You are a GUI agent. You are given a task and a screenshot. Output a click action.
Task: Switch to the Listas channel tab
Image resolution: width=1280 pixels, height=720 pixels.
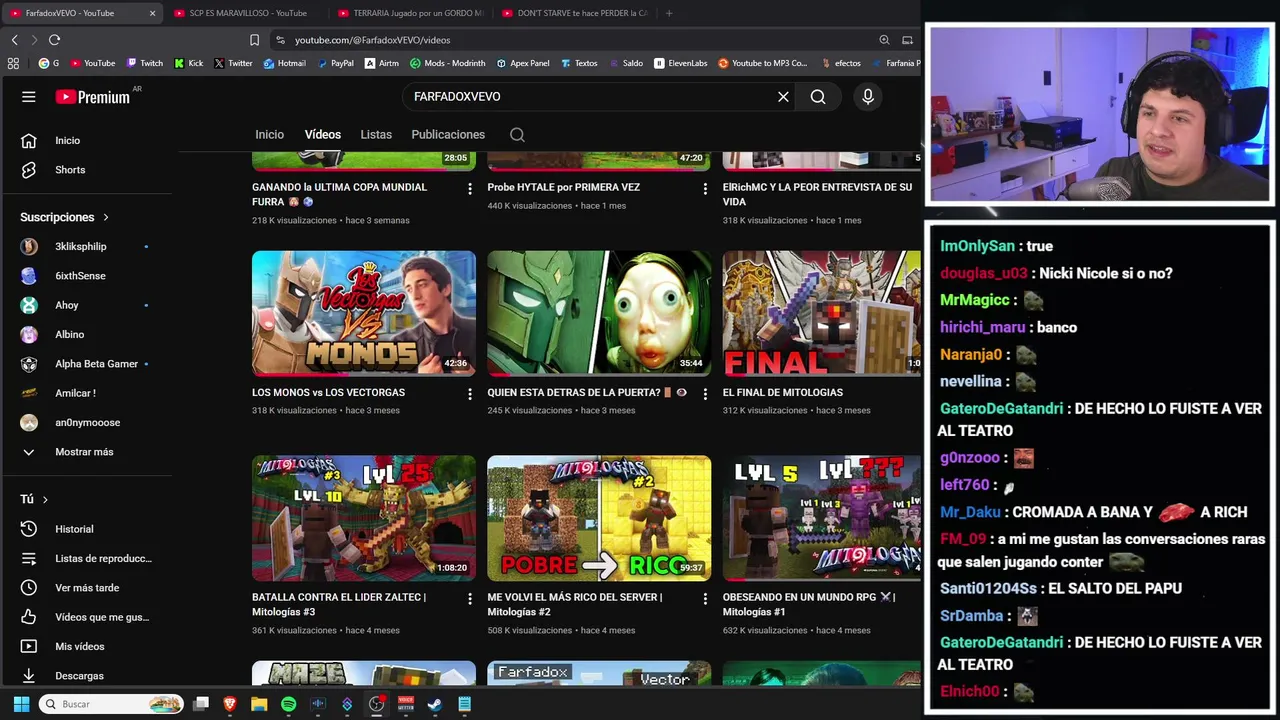[376, 135]
